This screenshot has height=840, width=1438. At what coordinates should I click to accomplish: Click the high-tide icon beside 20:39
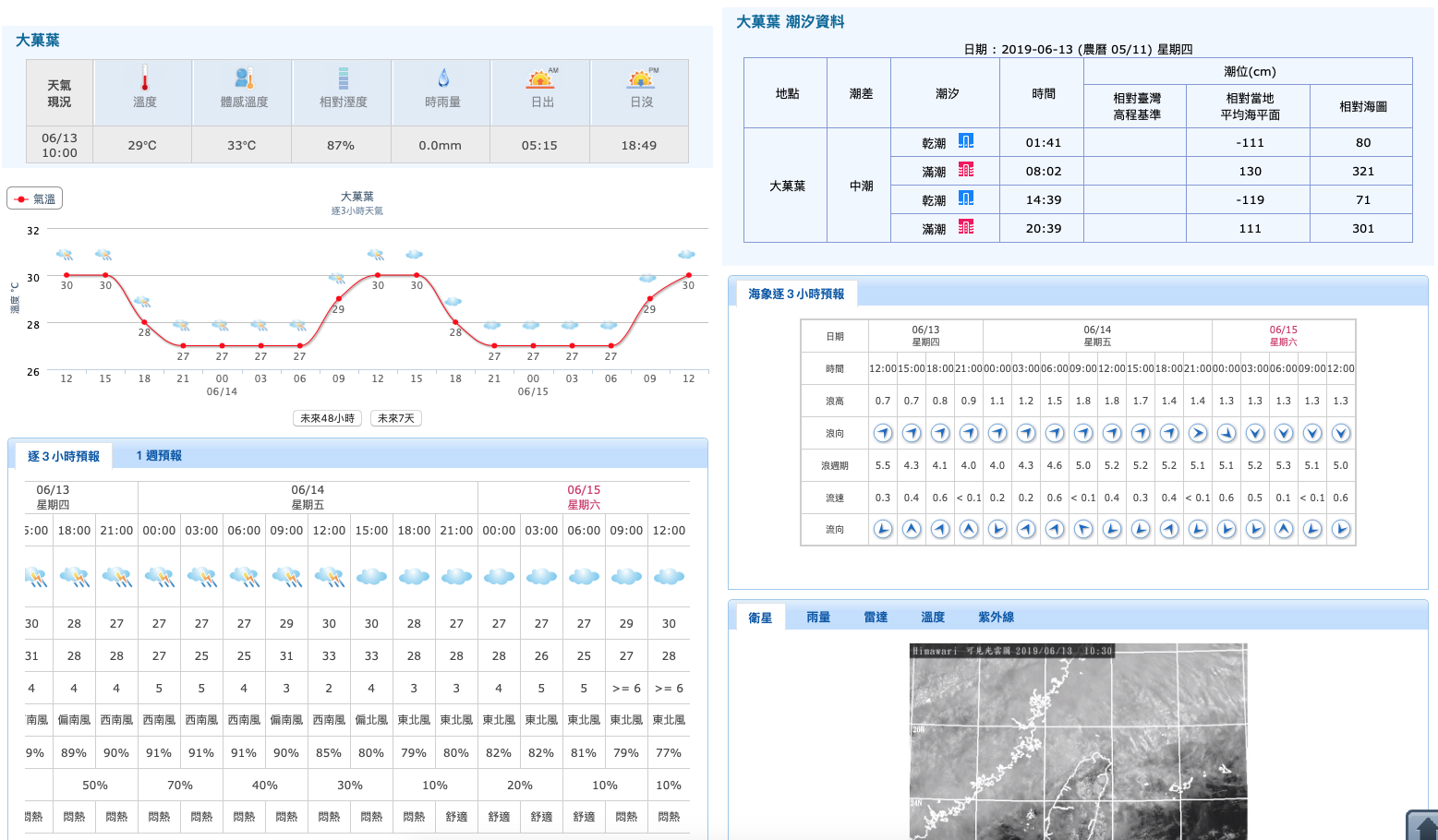(965, 227)
